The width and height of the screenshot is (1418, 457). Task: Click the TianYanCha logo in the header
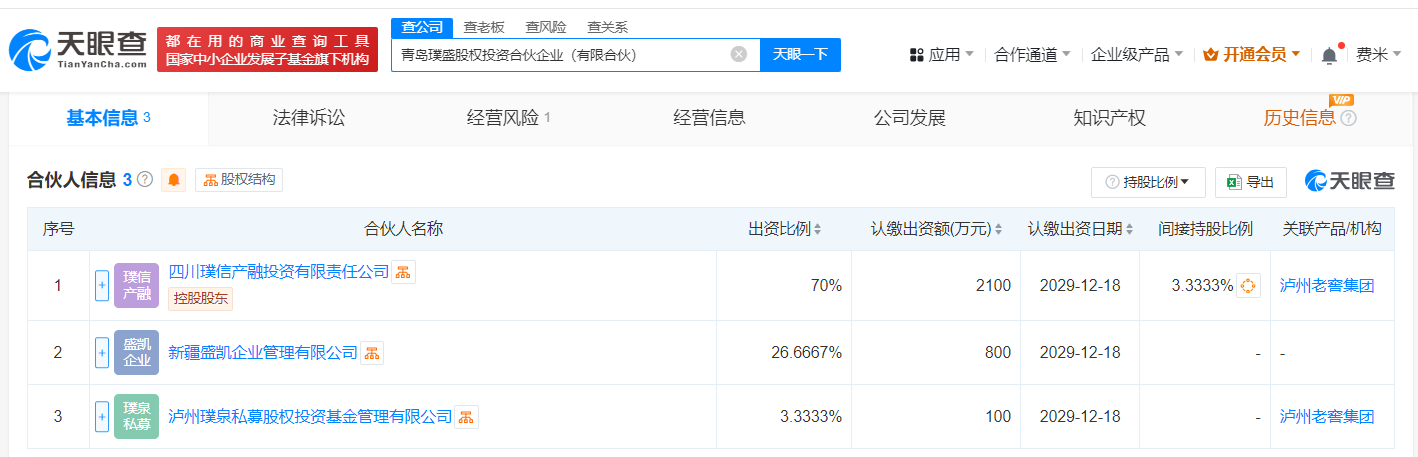pyautogui.click(x=78, y=50)
